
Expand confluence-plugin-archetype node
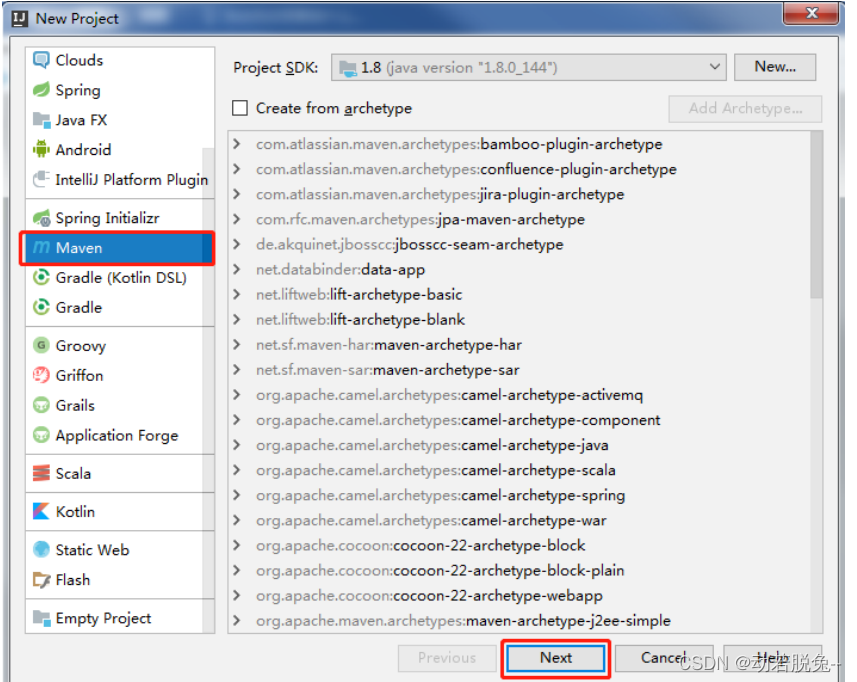tap(237, 169)
